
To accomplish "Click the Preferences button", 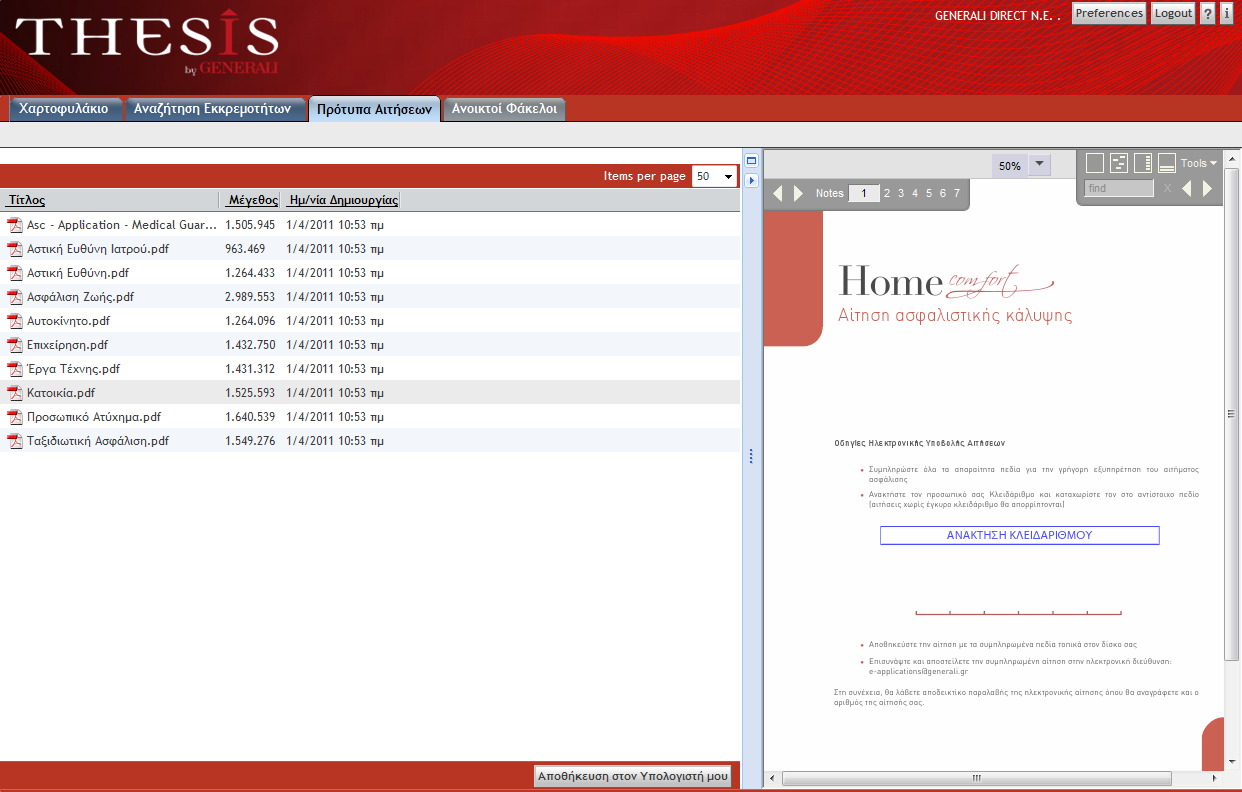I will point(1109,13).
